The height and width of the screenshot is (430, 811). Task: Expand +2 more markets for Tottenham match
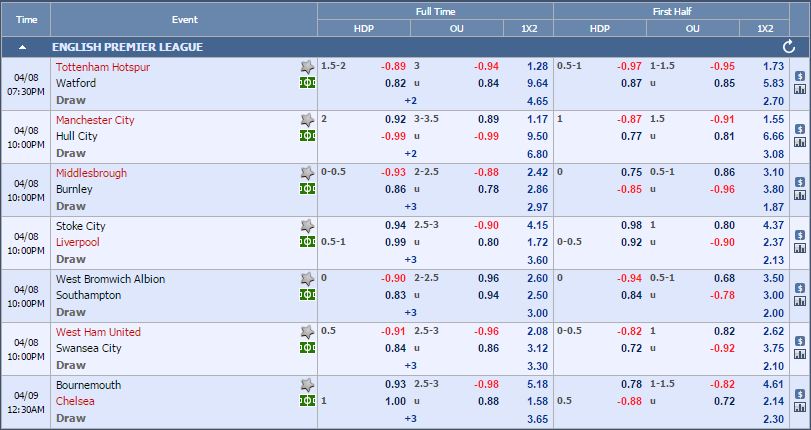click(x=411, y=101)
